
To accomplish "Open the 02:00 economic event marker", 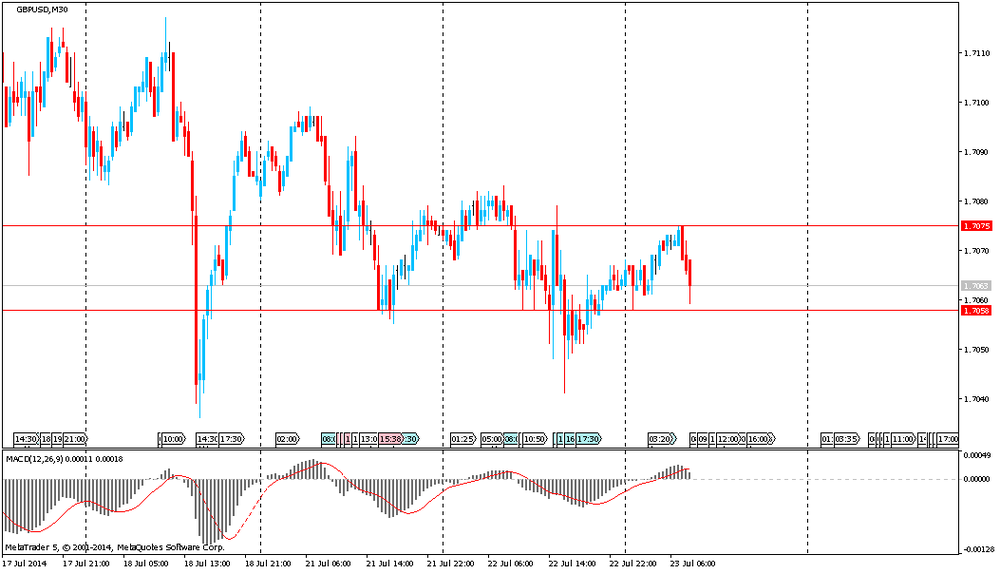I will 288,439.
